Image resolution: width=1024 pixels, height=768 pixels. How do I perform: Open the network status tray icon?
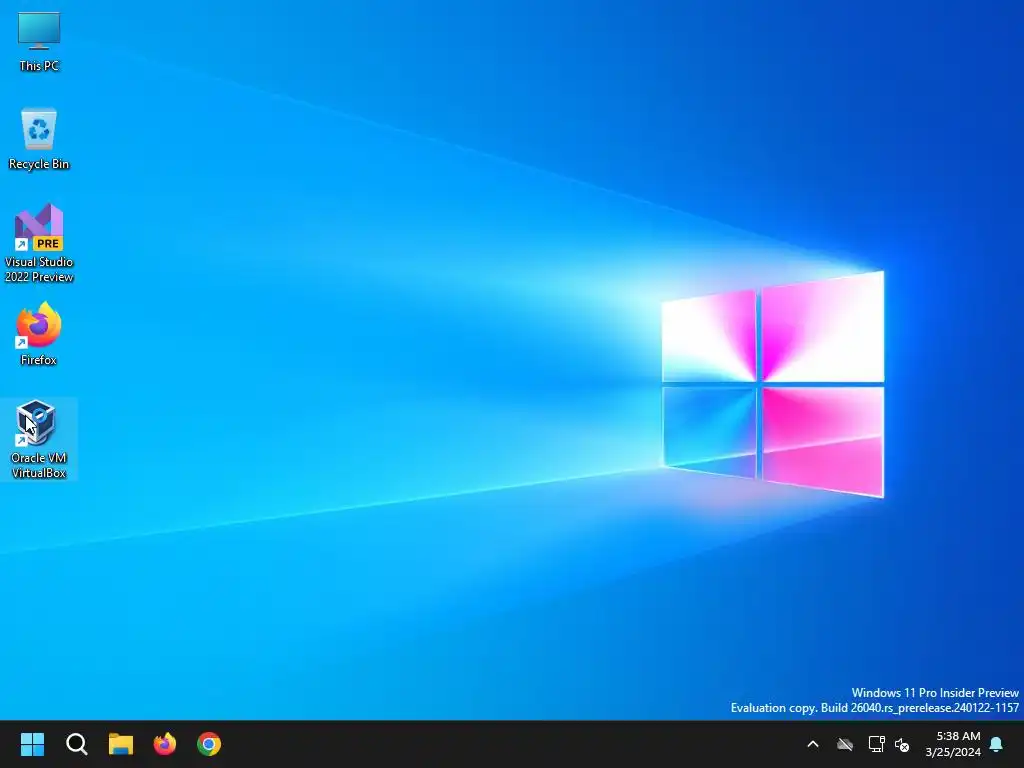876,744
